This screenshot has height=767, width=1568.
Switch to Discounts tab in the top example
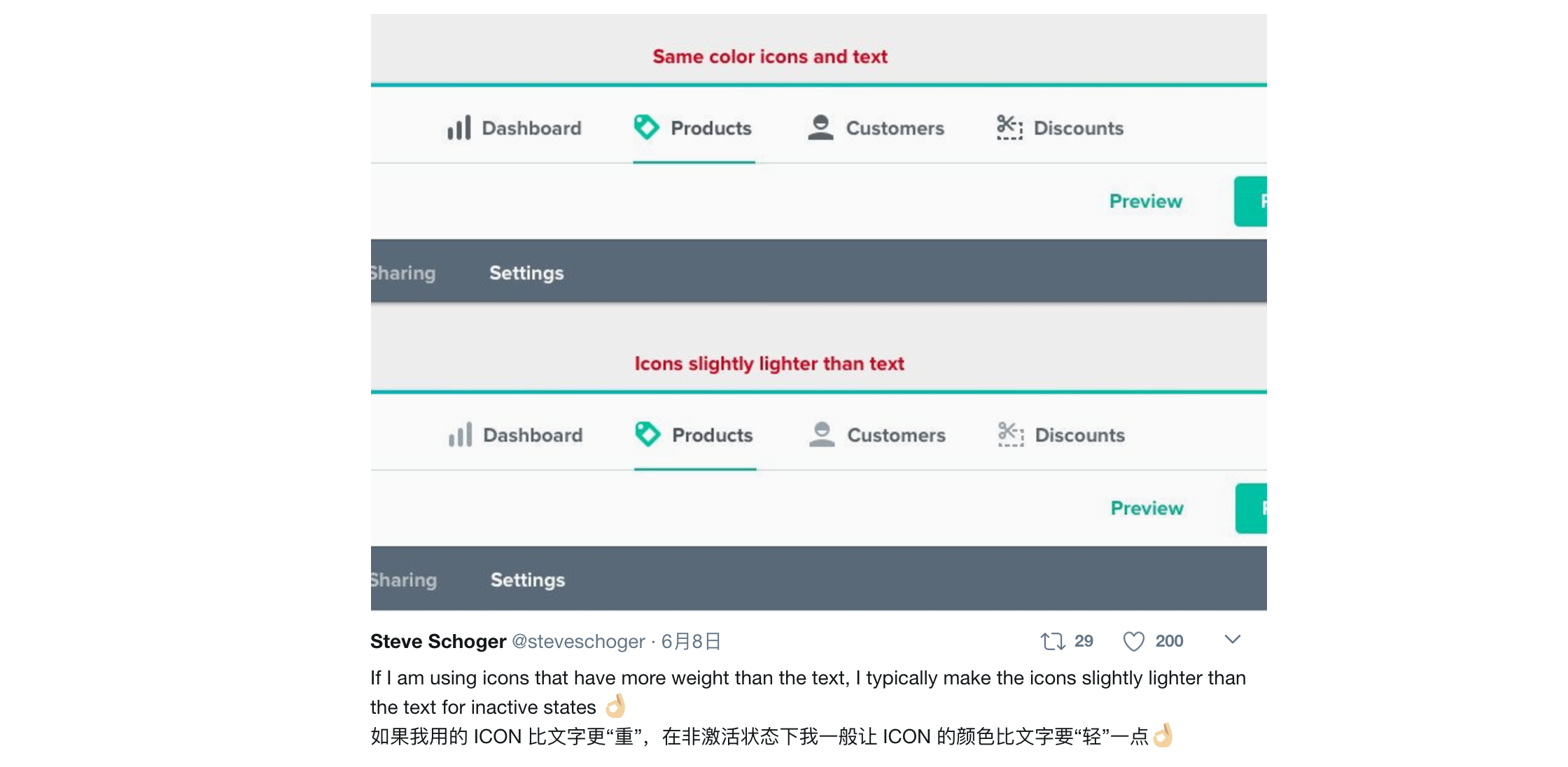[x=1078, y=128]
